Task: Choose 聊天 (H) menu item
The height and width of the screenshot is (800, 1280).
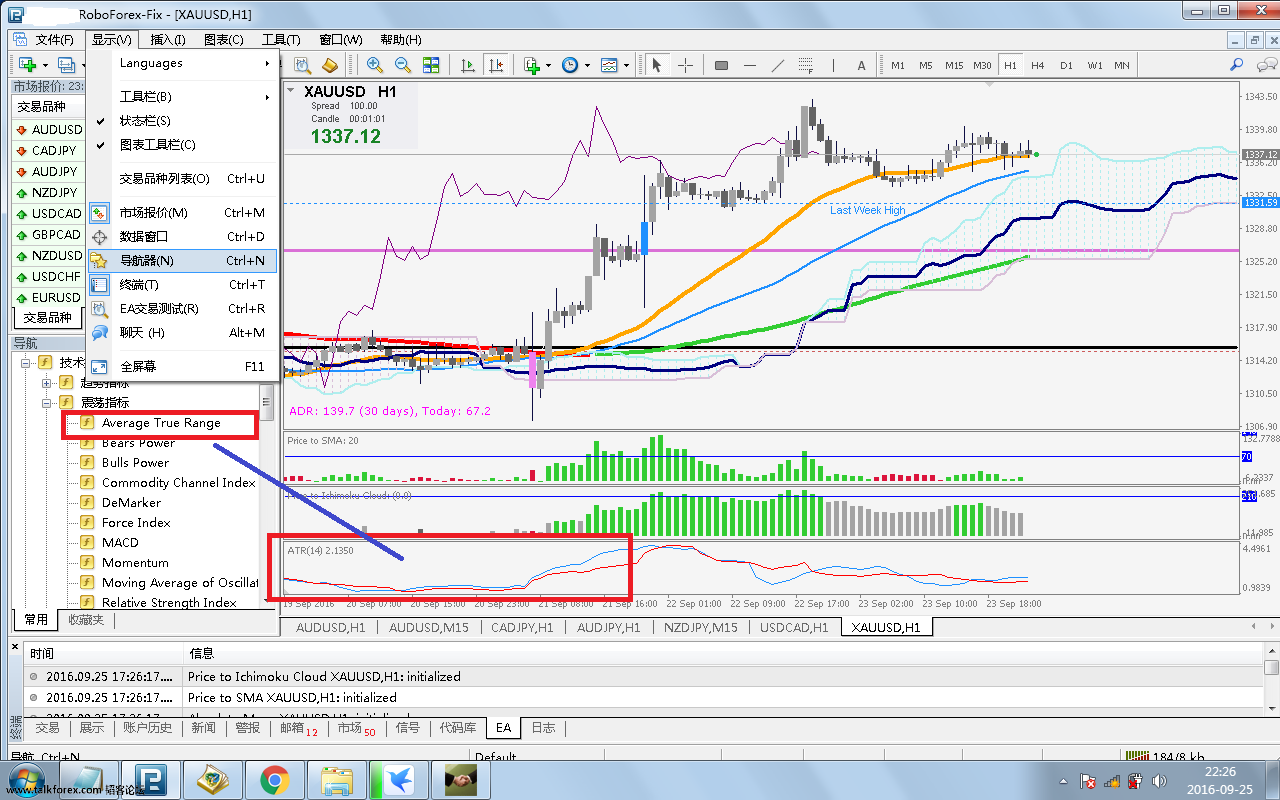Action: coord(182,333)
